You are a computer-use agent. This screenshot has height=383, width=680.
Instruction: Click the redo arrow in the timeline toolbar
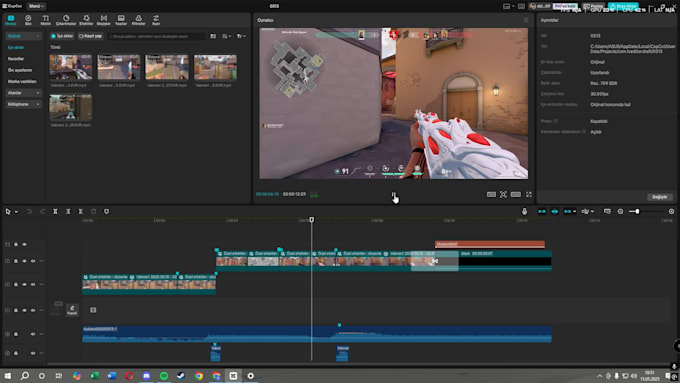(x=42, y=212)
